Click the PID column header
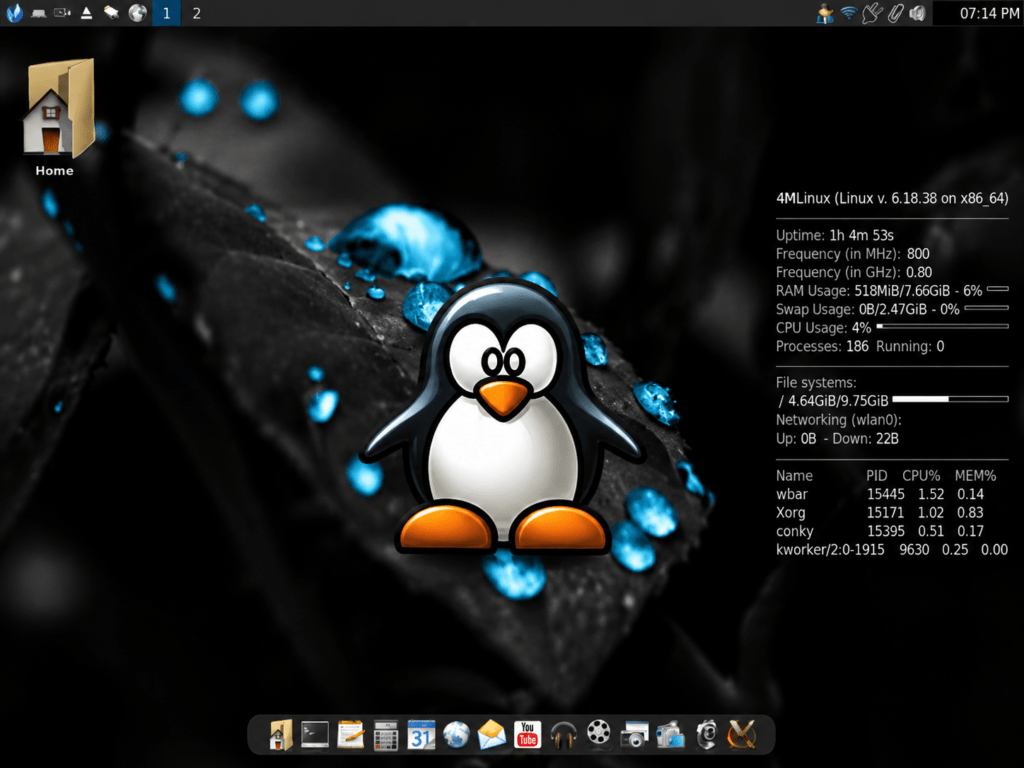This screenshot has width=1024, height=768. (x=876, y=475)
